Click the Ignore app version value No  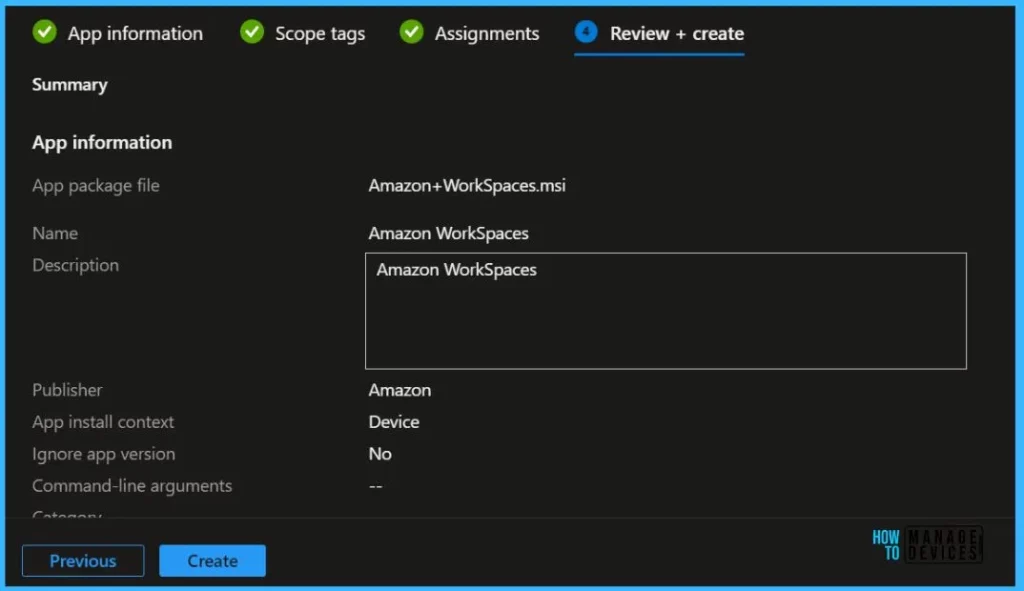(x=380, y=454)
